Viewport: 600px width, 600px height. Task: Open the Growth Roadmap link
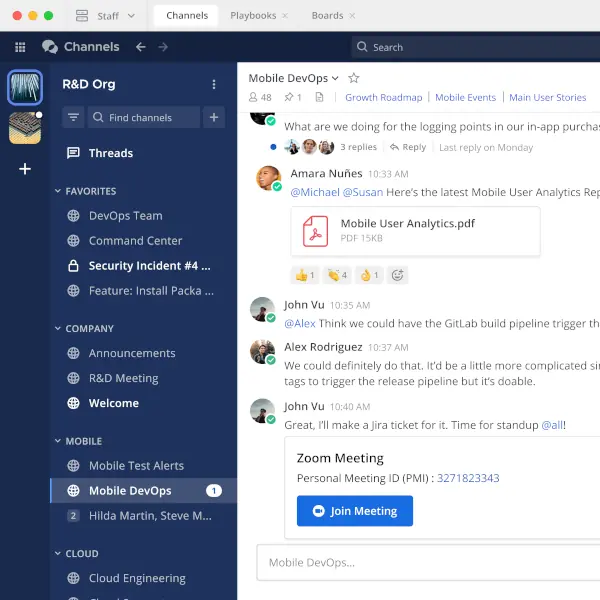(x=383, y=97)
